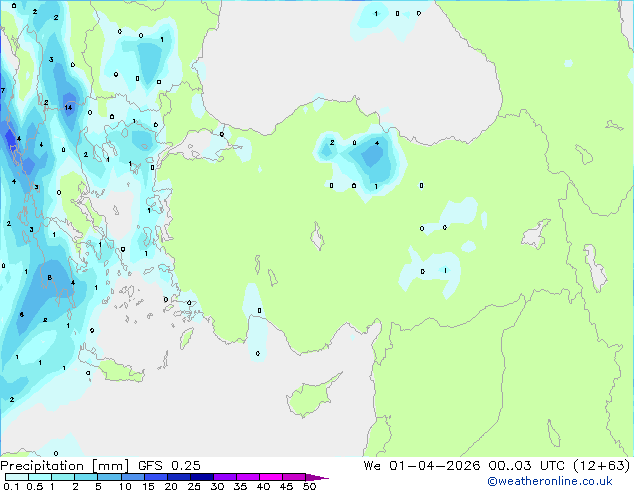Click the legend scale label '20'

tap(171, 486)
